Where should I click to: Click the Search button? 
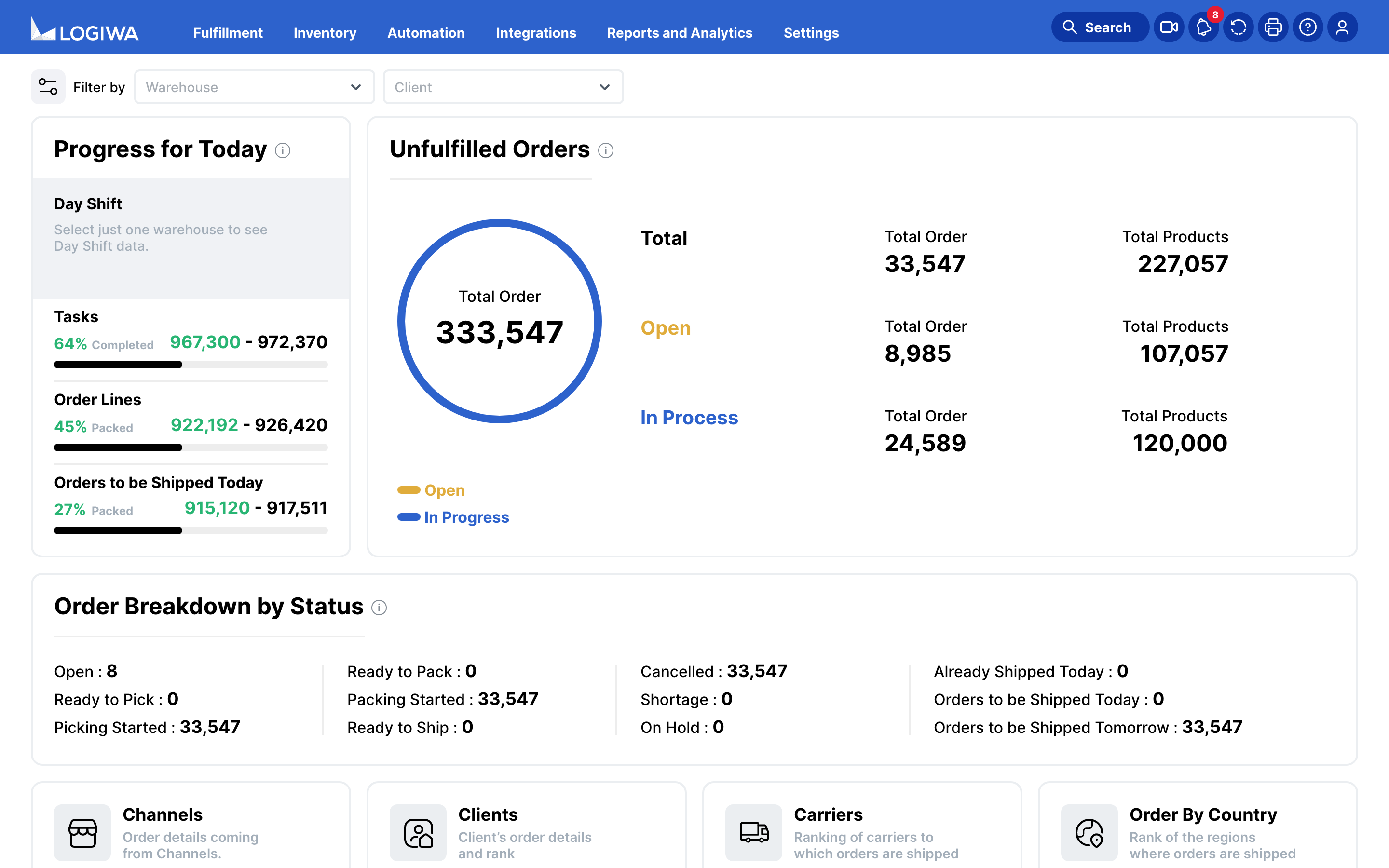point(1098,27)
